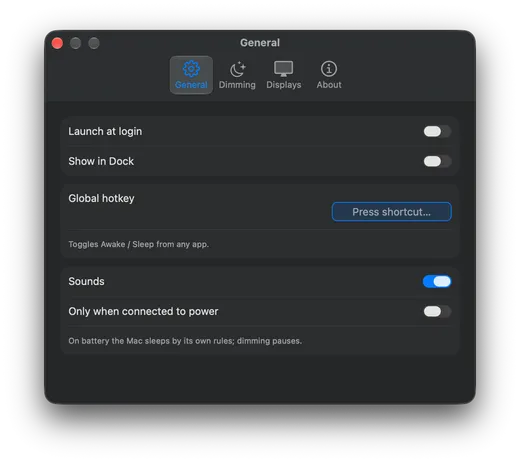
Task: Toggle Only when connected to power
Action: tap(437, 311)
